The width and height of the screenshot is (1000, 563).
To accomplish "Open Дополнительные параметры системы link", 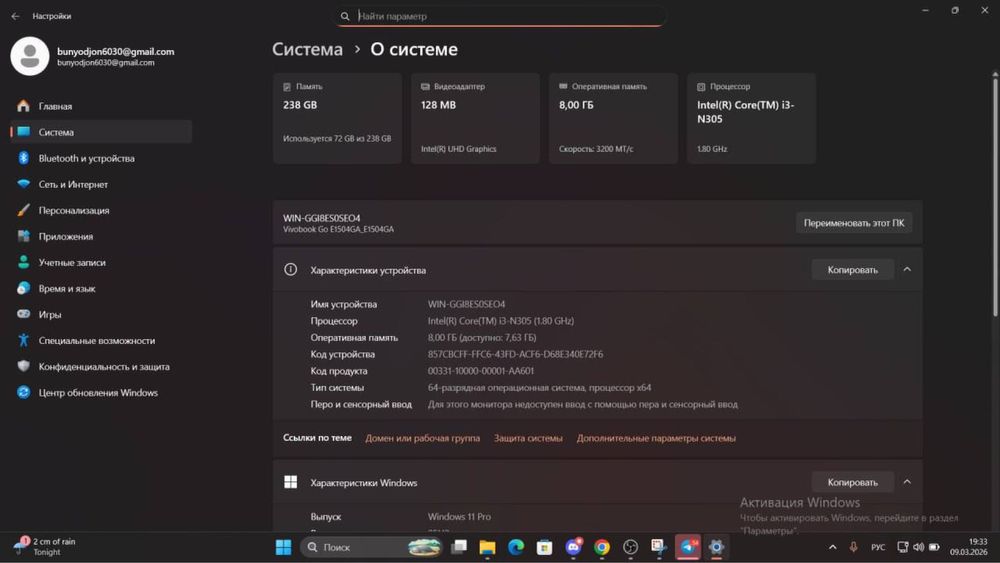I will pos(656,438).
